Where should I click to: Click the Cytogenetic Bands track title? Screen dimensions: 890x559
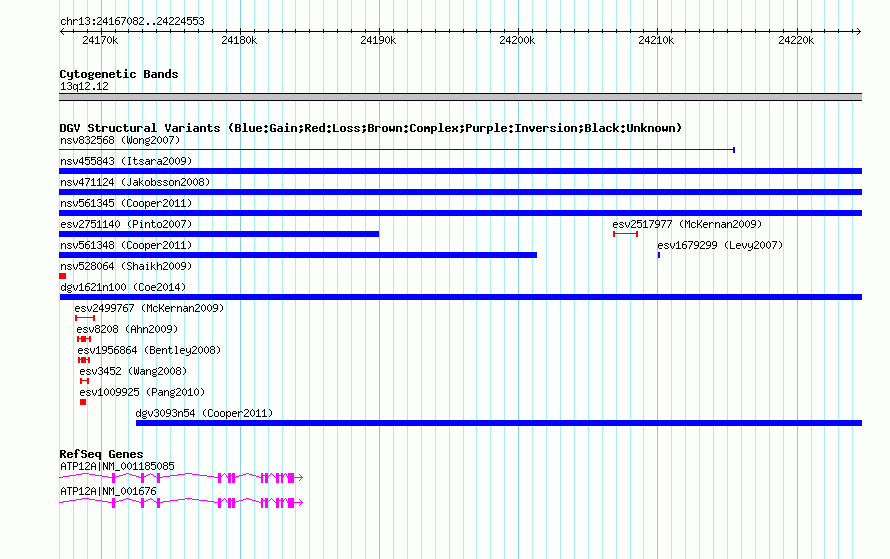(x=119, y=74)
